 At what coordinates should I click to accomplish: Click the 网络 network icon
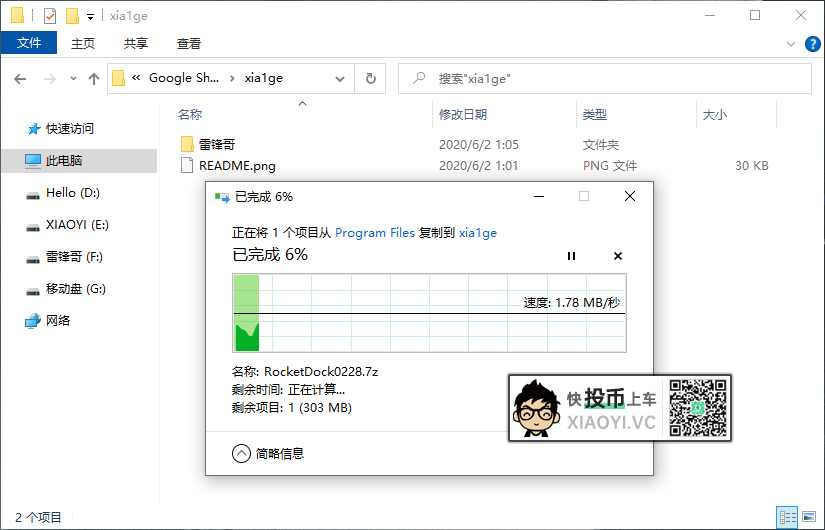click(x=33, y=321)
